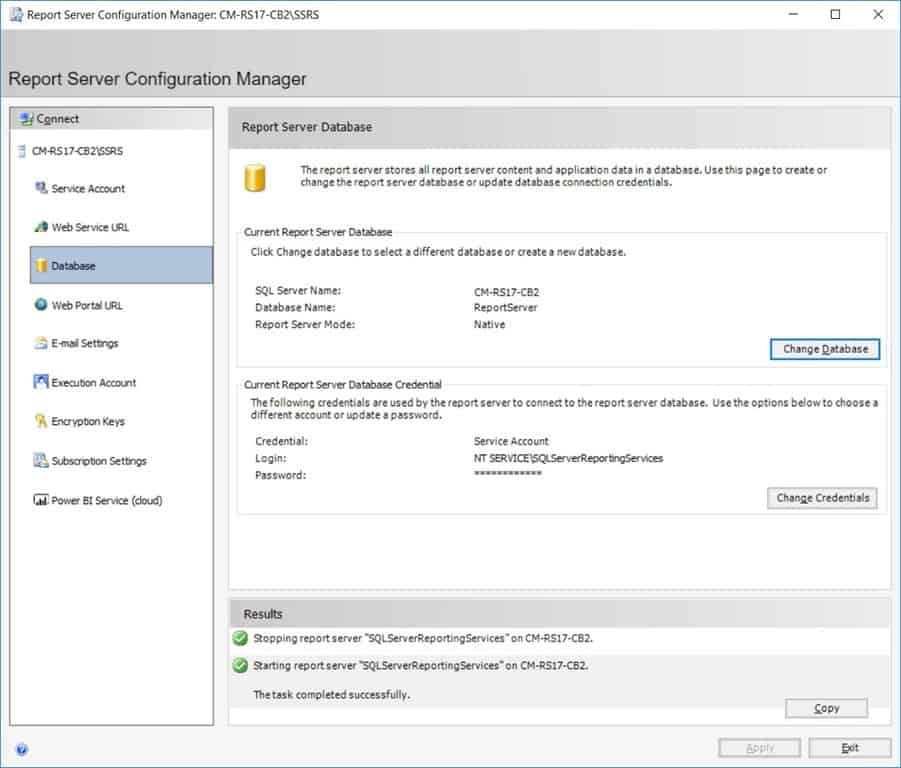Click the Change Database button

(825, 349)
